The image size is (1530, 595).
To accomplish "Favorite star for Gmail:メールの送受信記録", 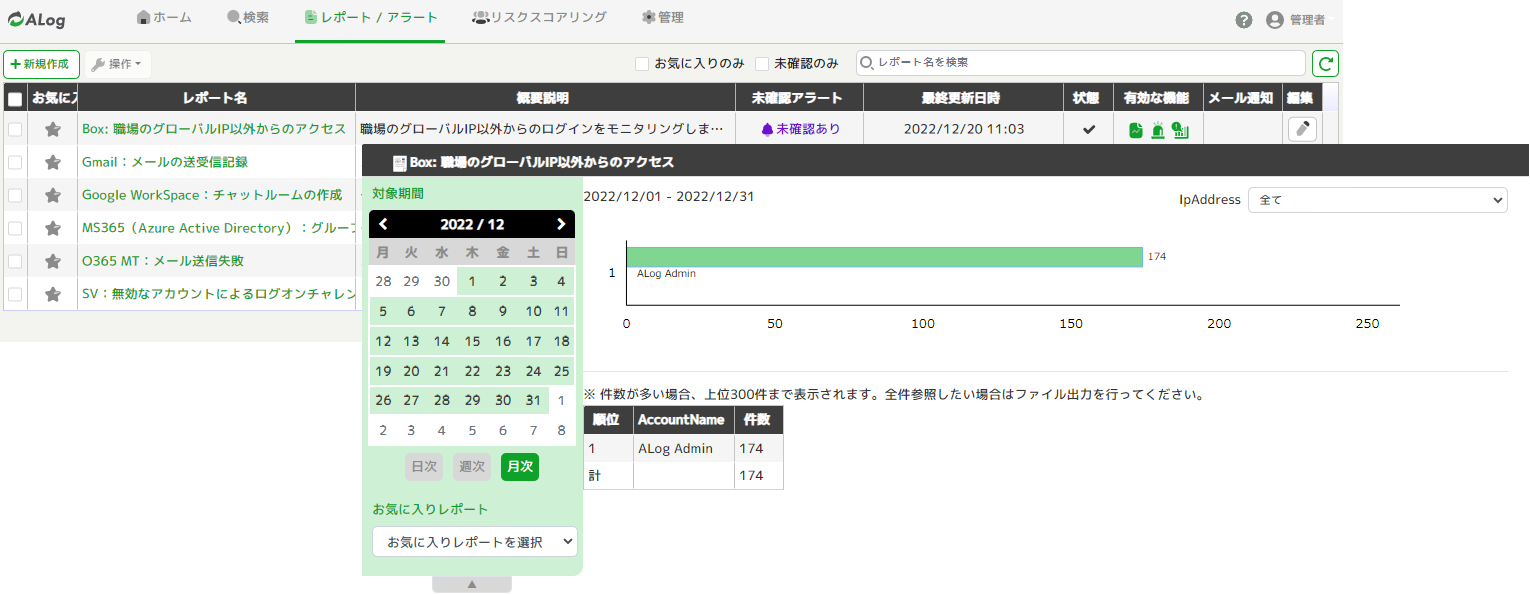I will tap(53, 162).
